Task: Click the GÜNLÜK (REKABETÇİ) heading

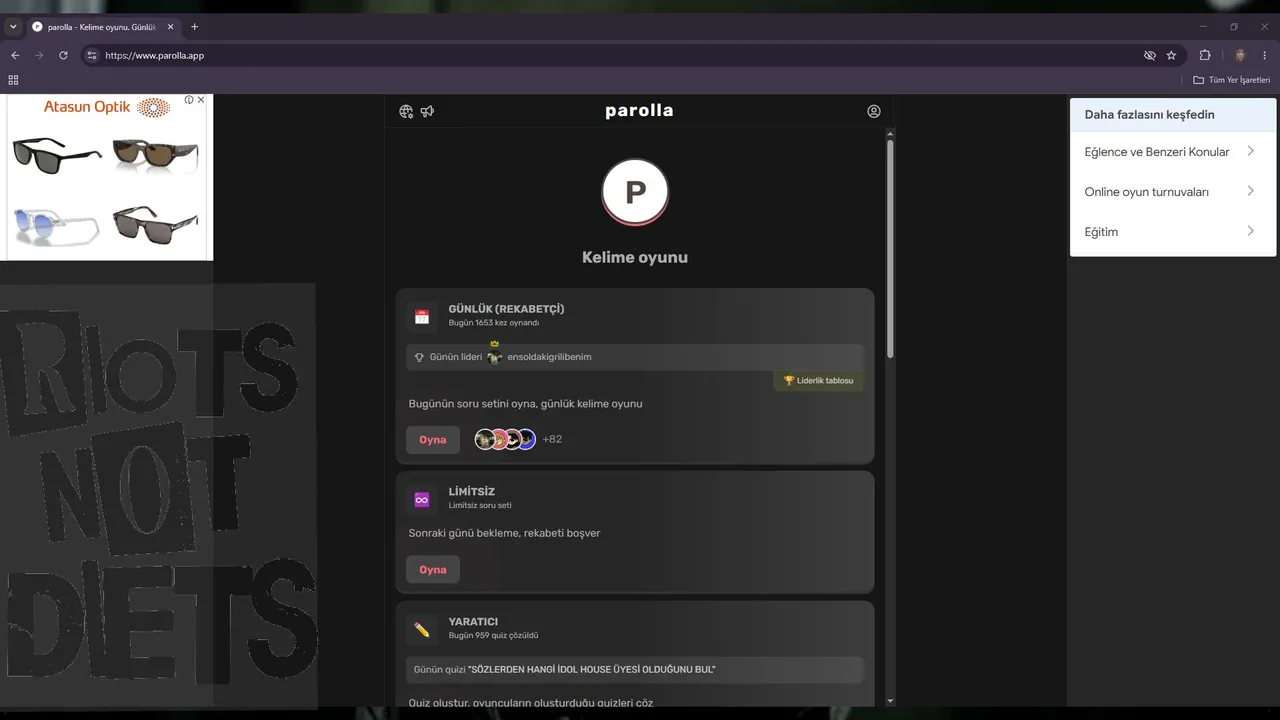Action: [506, 309]
